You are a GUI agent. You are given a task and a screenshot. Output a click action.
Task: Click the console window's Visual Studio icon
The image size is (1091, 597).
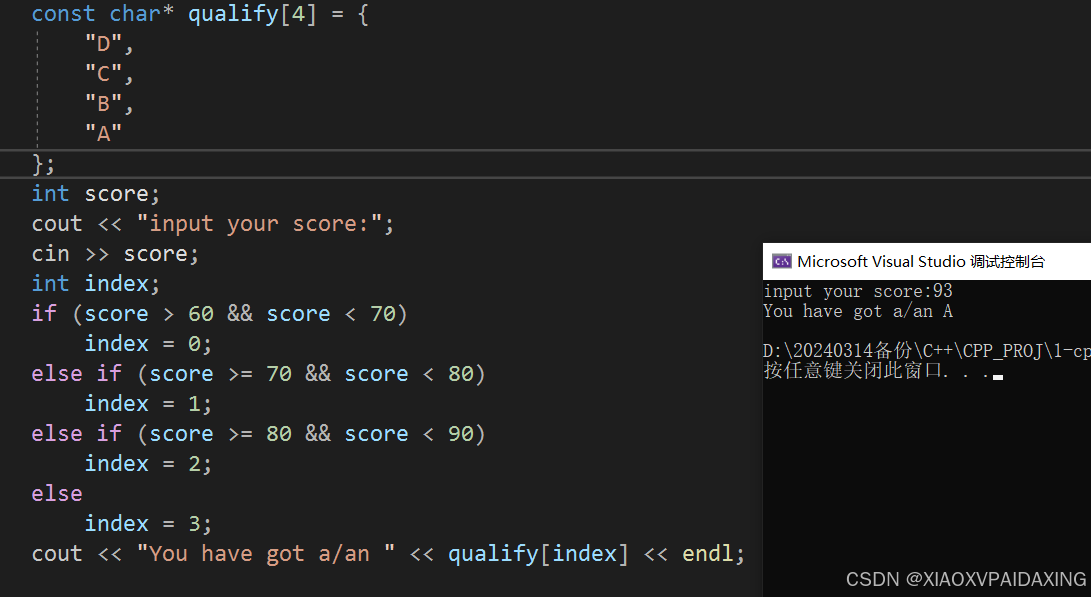(x=781, y=262)
